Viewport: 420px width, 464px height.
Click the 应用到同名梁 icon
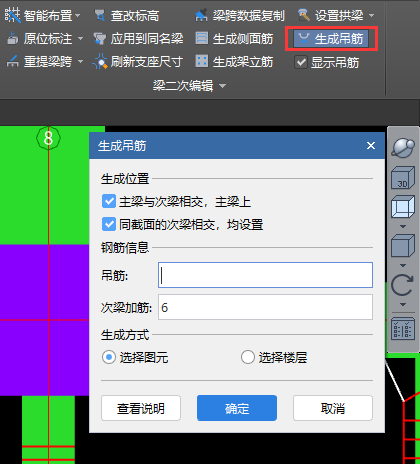point(99,39)
